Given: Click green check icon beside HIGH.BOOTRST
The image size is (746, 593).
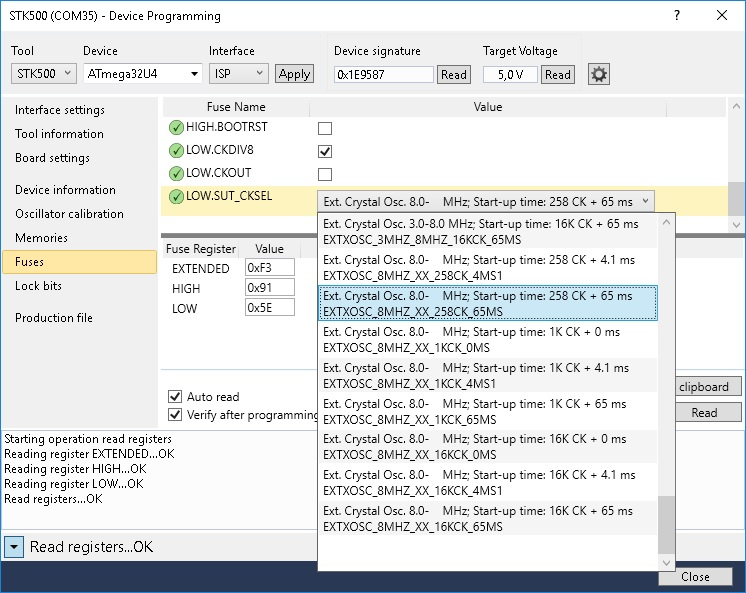Looking at the screenshot, I should point(176,128).
